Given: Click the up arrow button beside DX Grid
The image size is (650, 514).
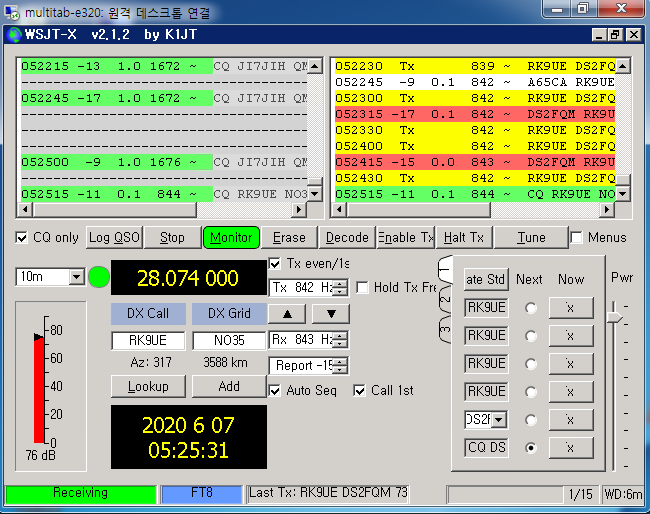Looking at the screenshot, I should pyautogui.click(x=287, y=314).
